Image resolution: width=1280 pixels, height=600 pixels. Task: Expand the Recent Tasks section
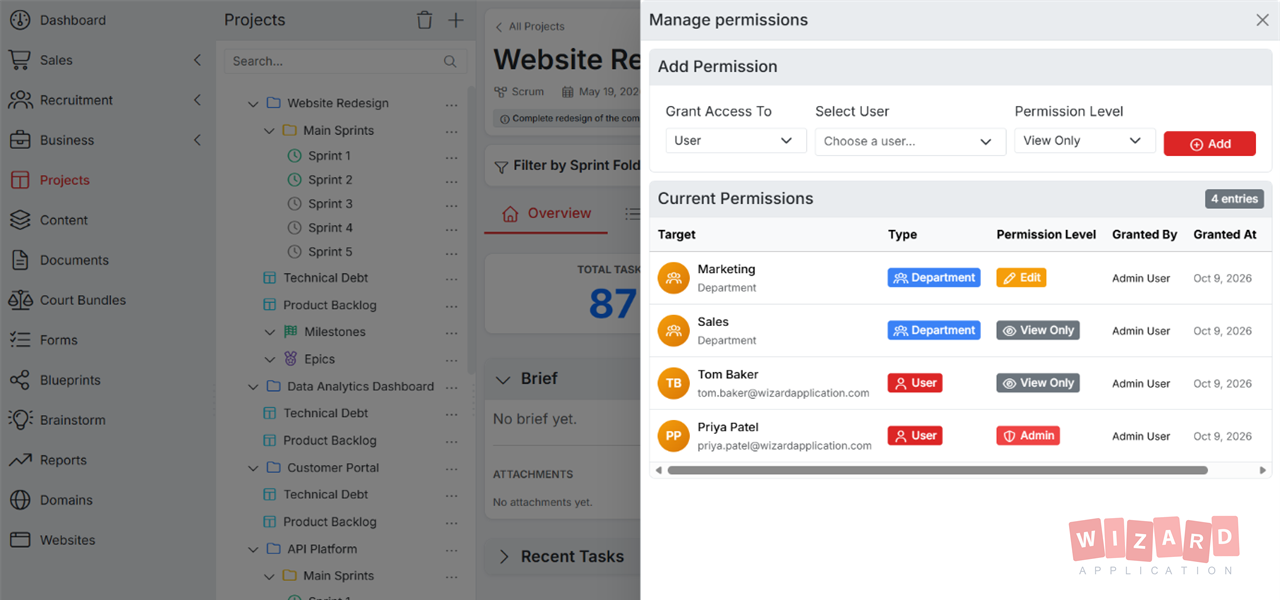pyautogui.click(x=504, y=557)
